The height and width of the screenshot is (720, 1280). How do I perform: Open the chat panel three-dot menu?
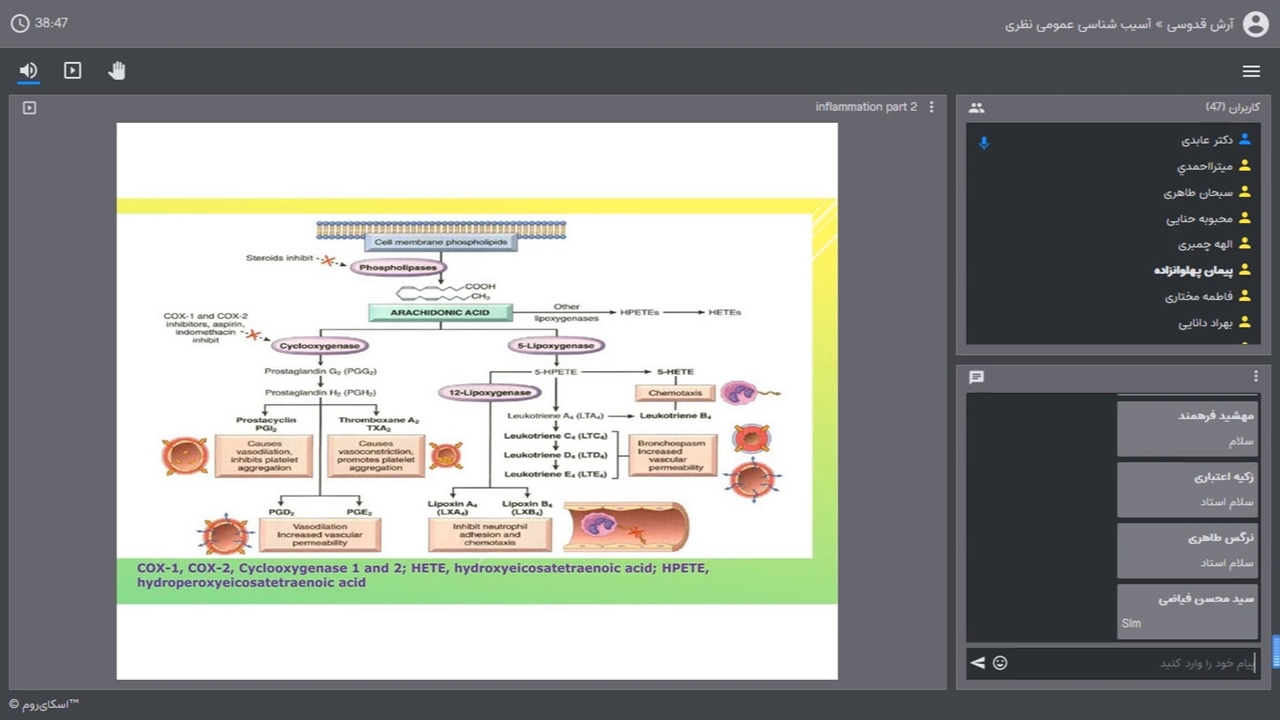coord(1256,377)
